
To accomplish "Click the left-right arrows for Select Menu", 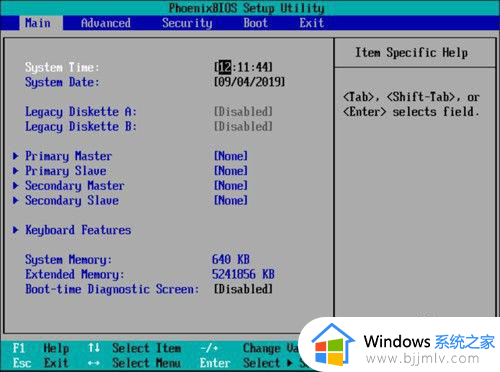I will tap(94, 363).
